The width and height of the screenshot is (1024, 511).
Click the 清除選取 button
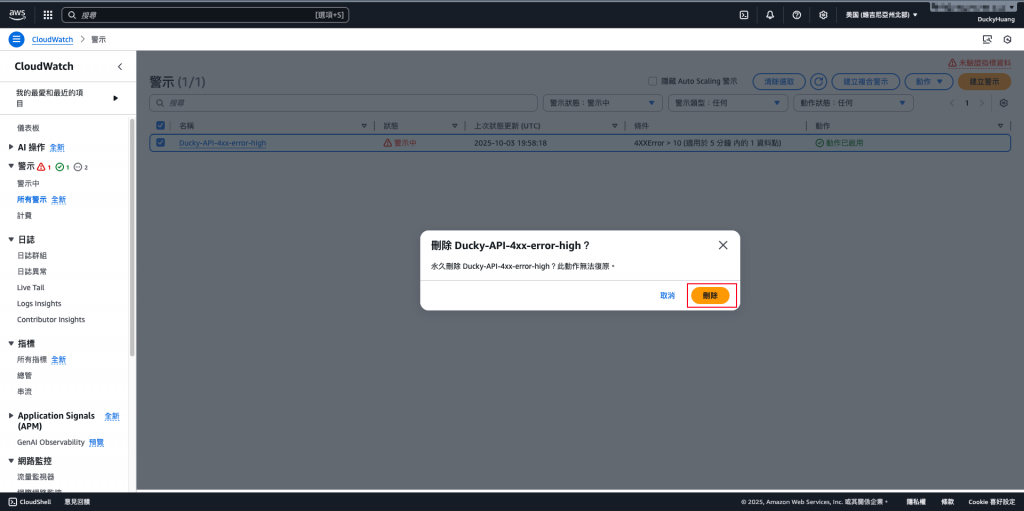779,82
